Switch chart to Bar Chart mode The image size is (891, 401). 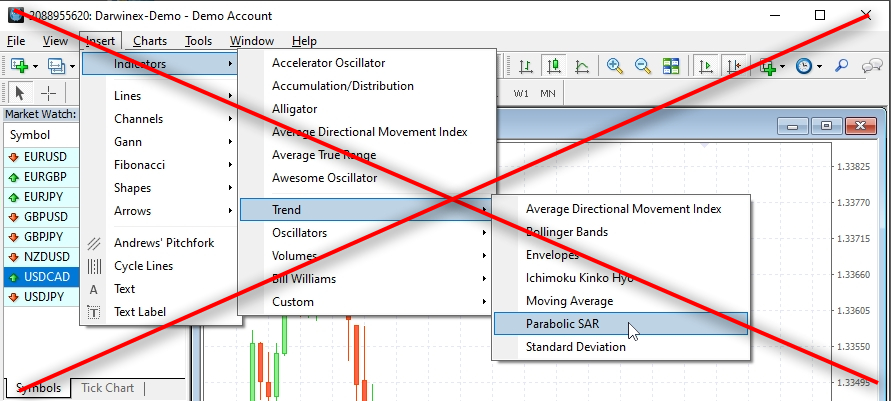tap(526, 66)
